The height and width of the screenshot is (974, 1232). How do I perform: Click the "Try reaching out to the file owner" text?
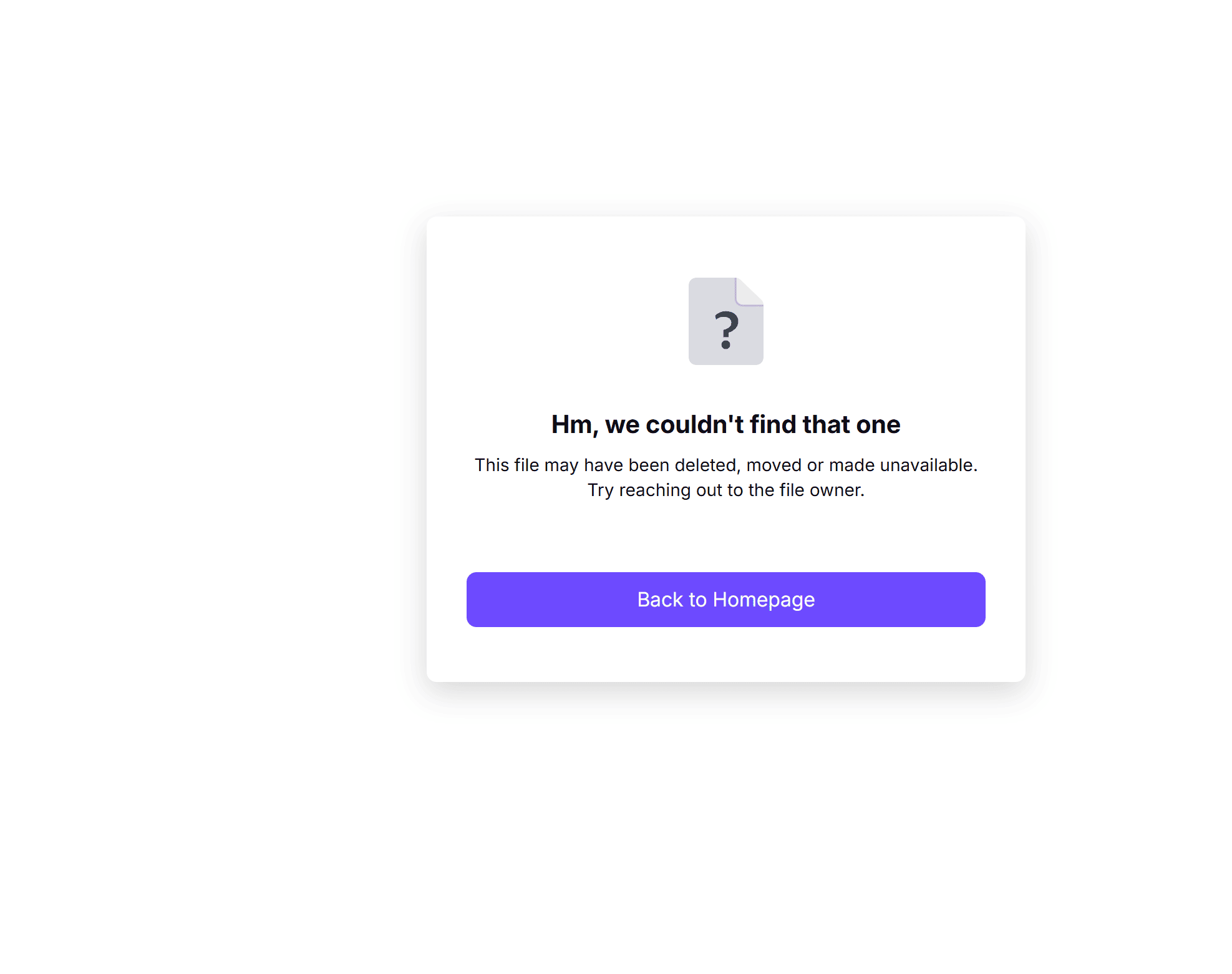coord(725,490)
